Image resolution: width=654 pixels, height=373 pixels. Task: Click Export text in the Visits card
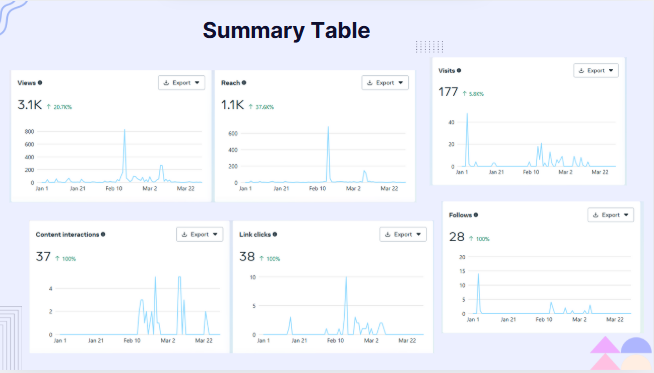coord(596,71)
